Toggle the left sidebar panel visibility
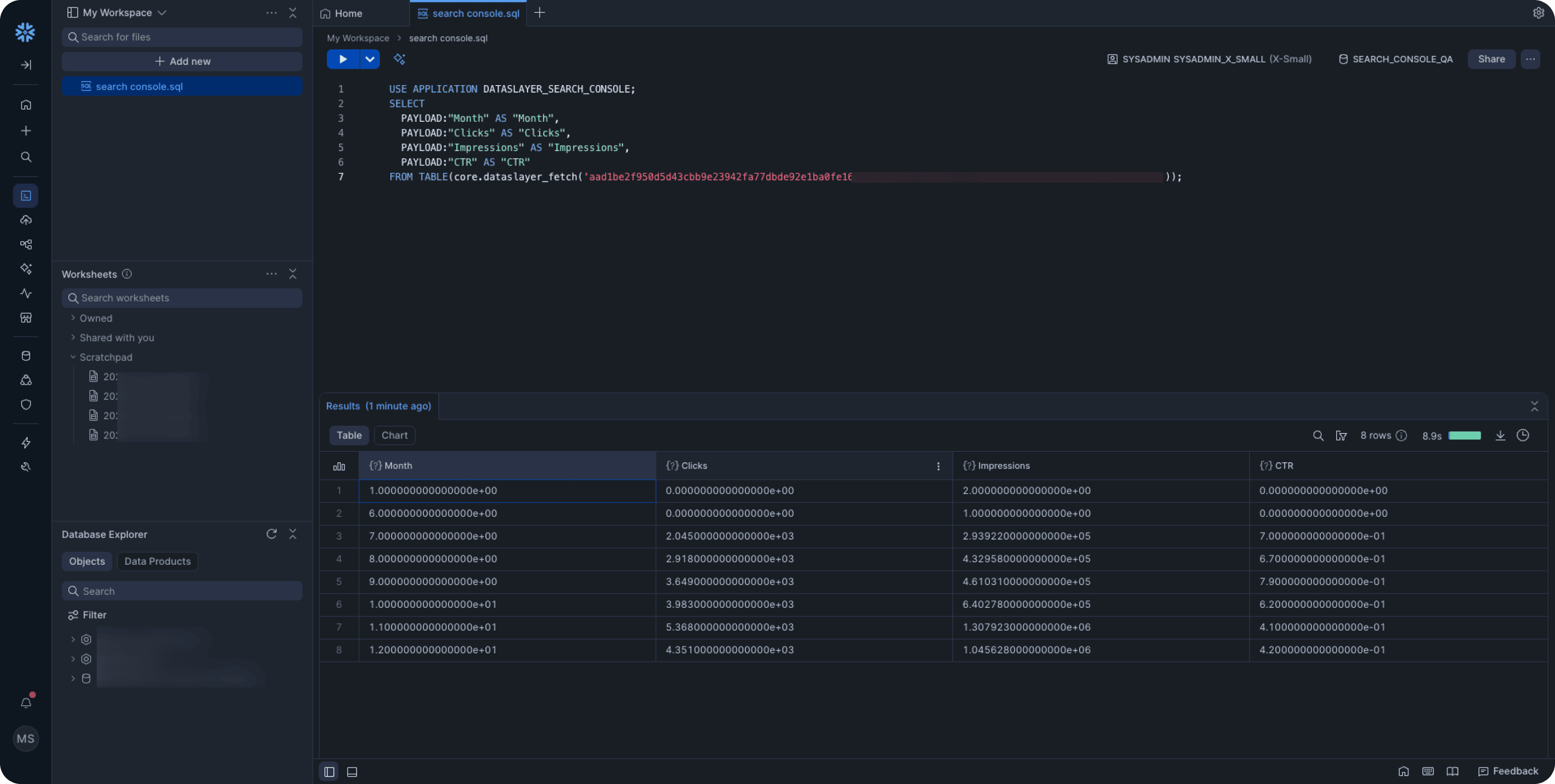This screenshot has height=784, width=1555. point(329,772)
